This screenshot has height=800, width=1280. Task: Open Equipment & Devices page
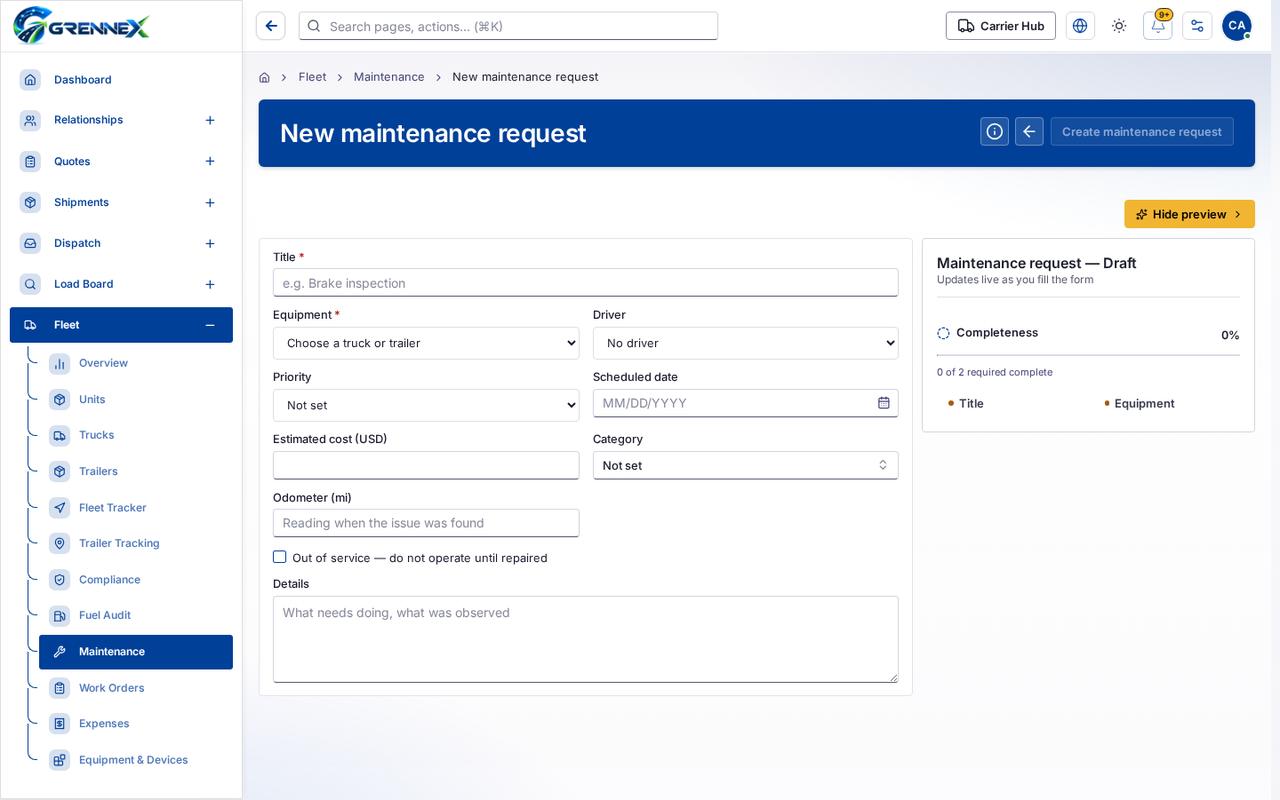[135, 759]
